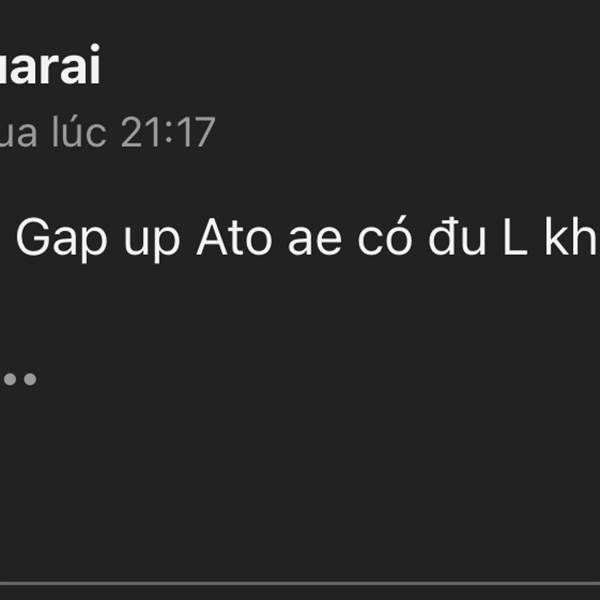Click the word "có" in the post

coord(385,236)
